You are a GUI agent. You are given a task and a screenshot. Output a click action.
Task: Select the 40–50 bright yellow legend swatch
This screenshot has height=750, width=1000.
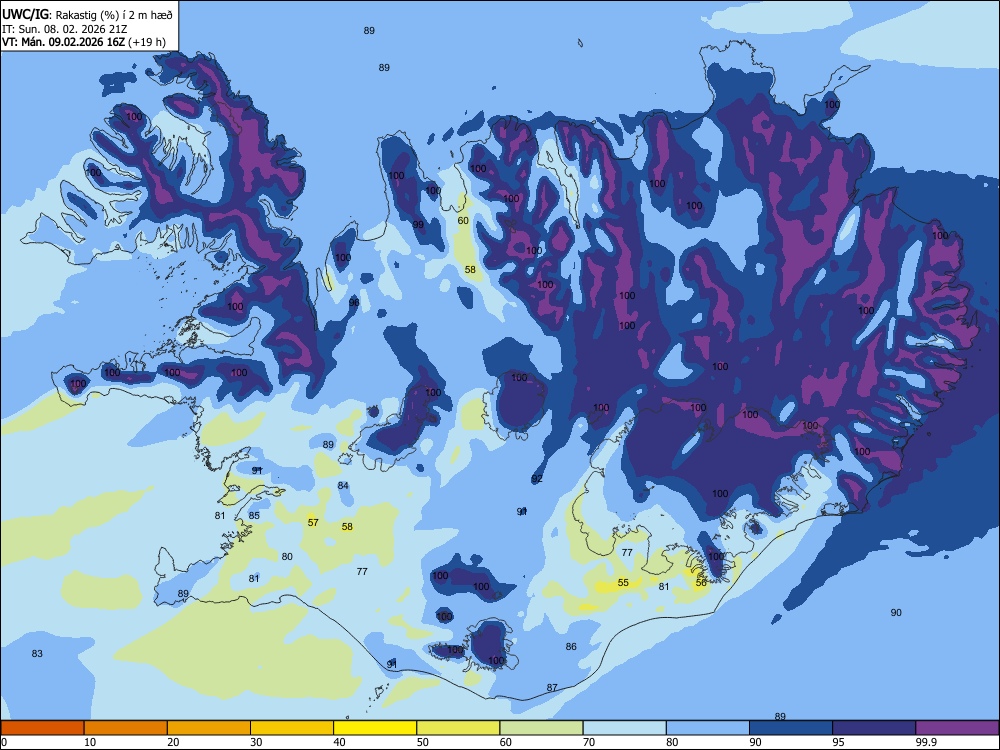[x=375, y=728]
